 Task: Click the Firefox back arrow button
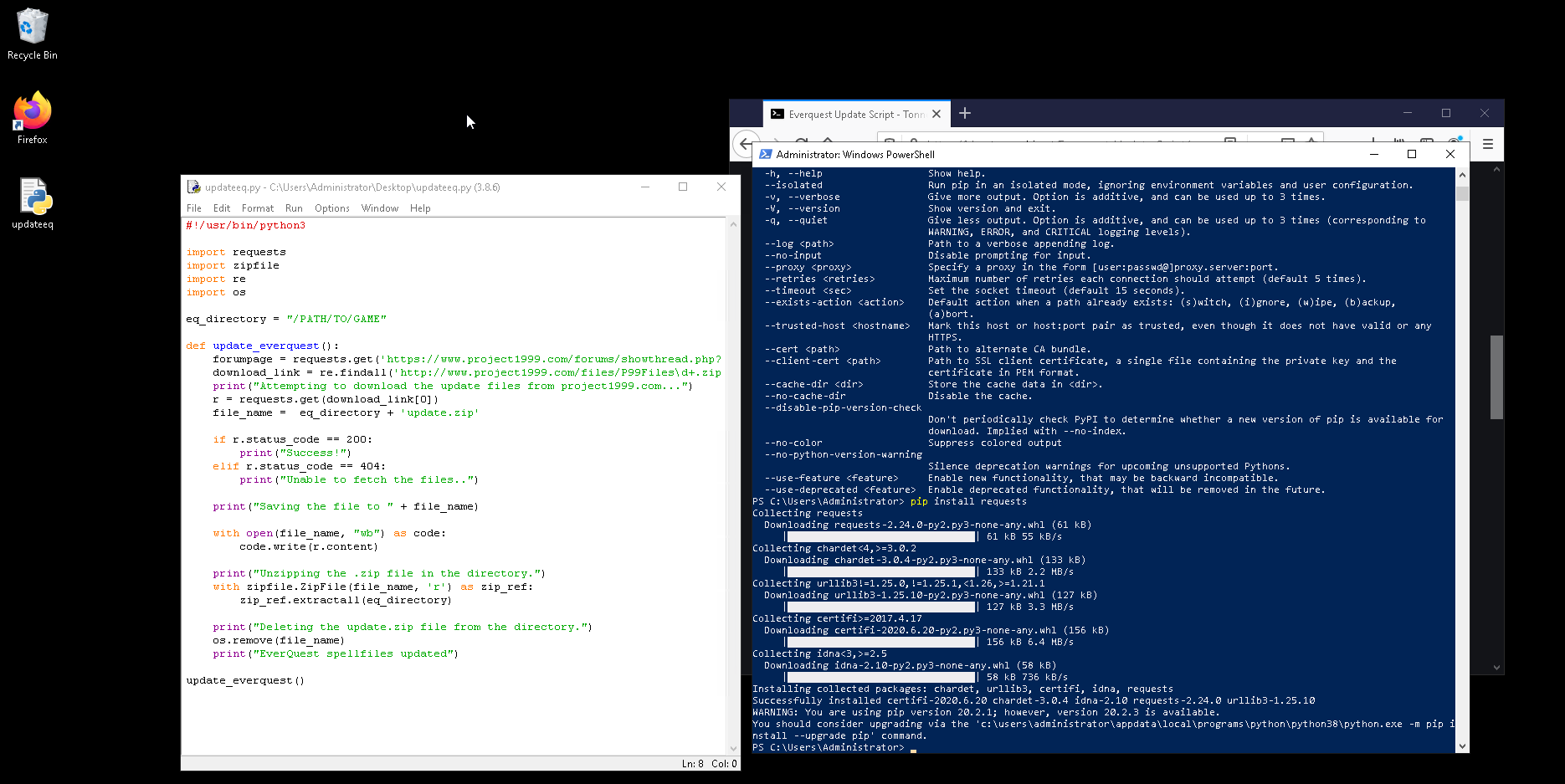click(x=745, y=144)
